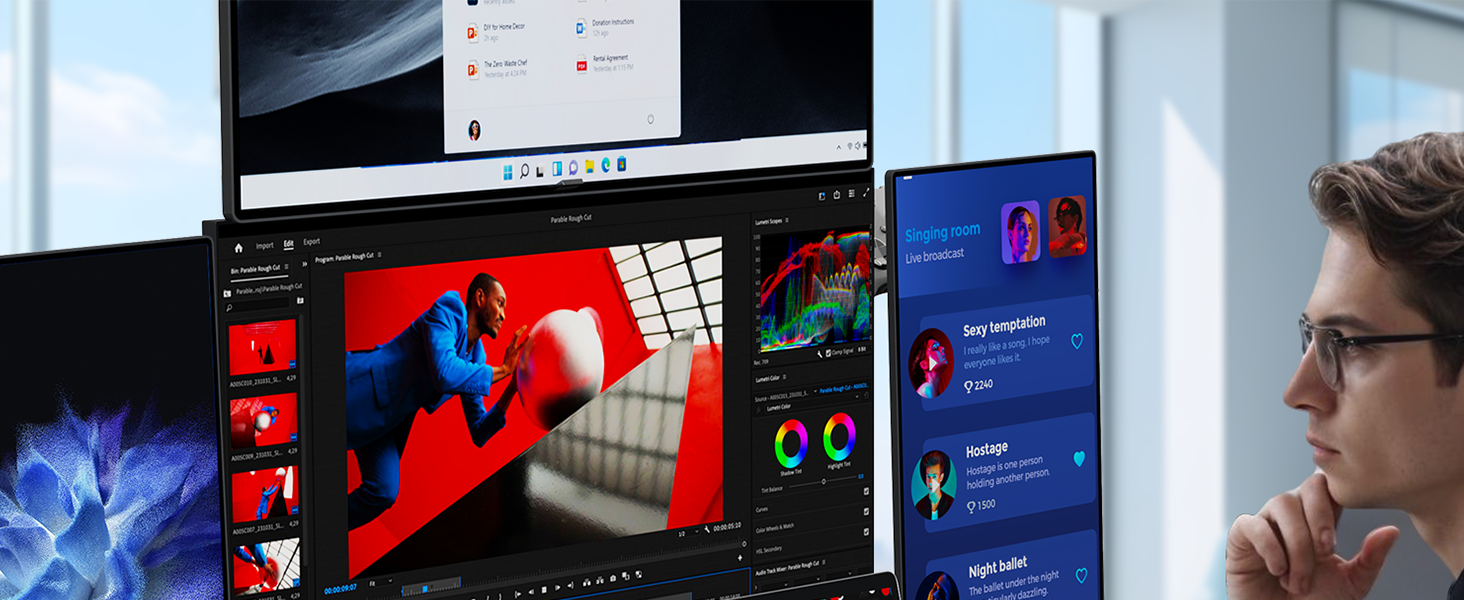This screenshot has height=600, width=1464.
Task: Expand the Color Wheels & Match section
Action: coord(776,529)
